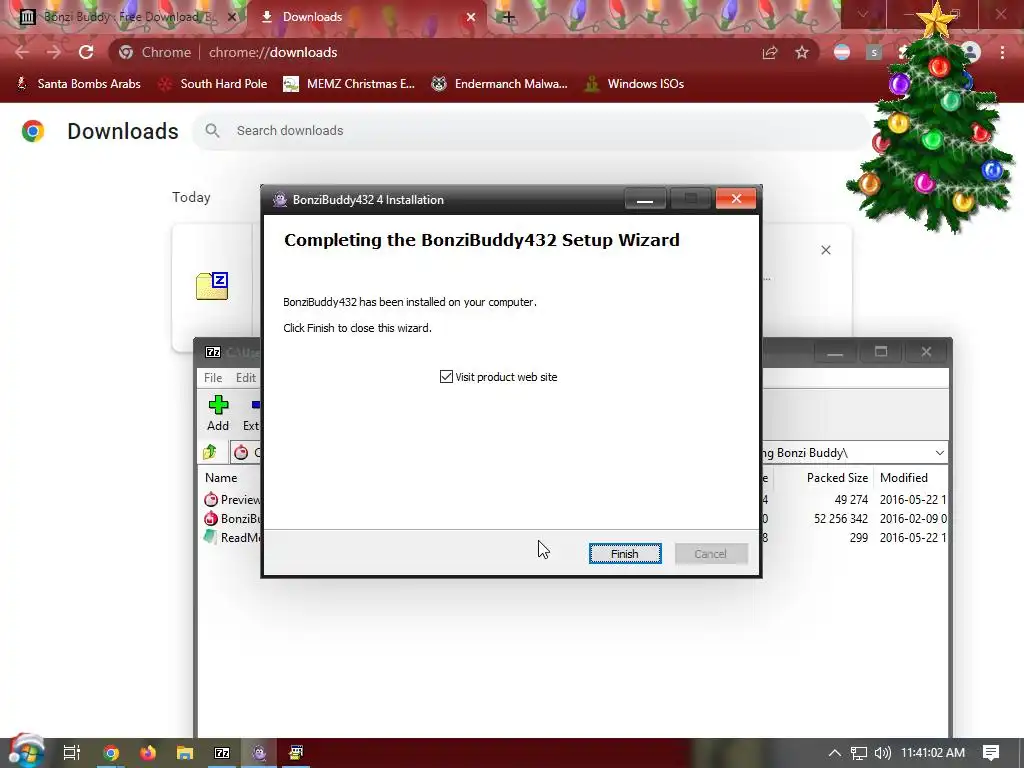Open Chrome three-dot menu
Viewport: 1024px width, 768px height.
click(1002, 52)
